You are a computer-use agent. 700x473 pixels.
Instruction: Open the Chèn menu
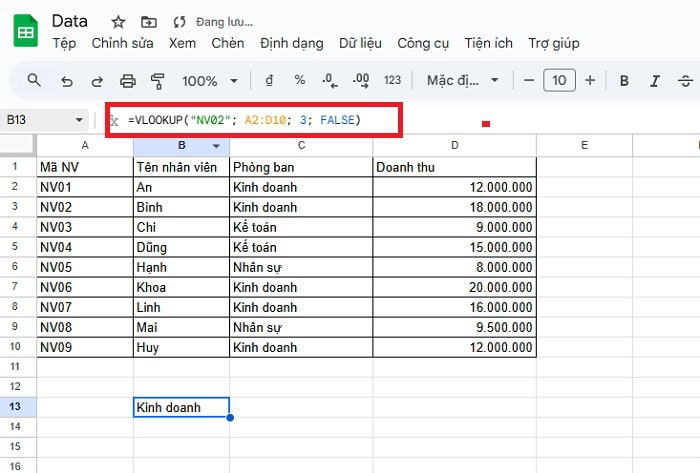[x=228, y=43]
